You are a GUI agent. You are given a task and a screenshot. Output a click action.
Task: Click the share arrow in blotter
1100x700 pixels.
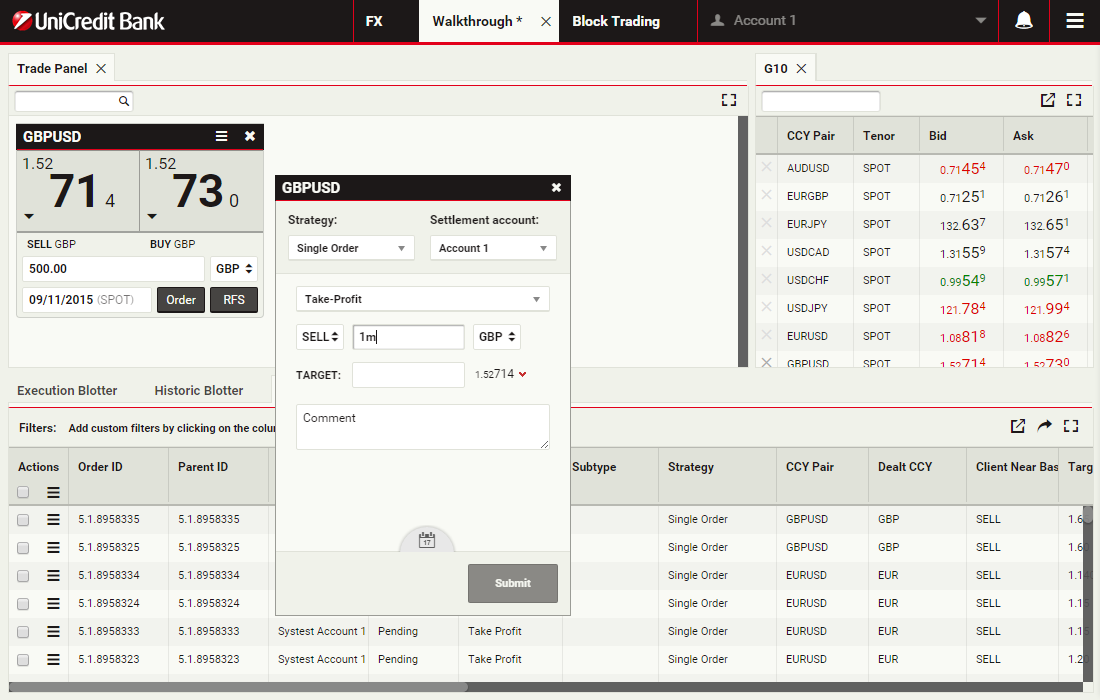[1044, 426]
